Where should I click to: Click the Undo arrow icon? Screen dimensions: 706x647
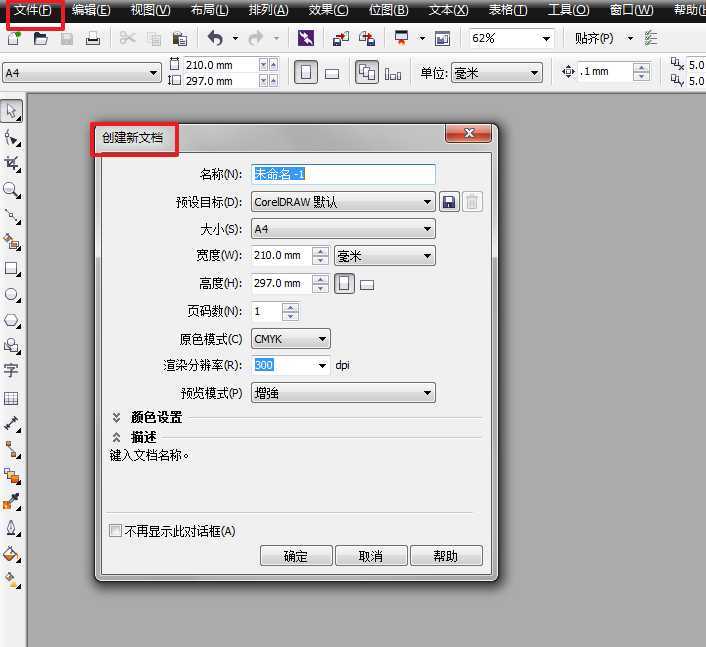[x=215, y=38]
